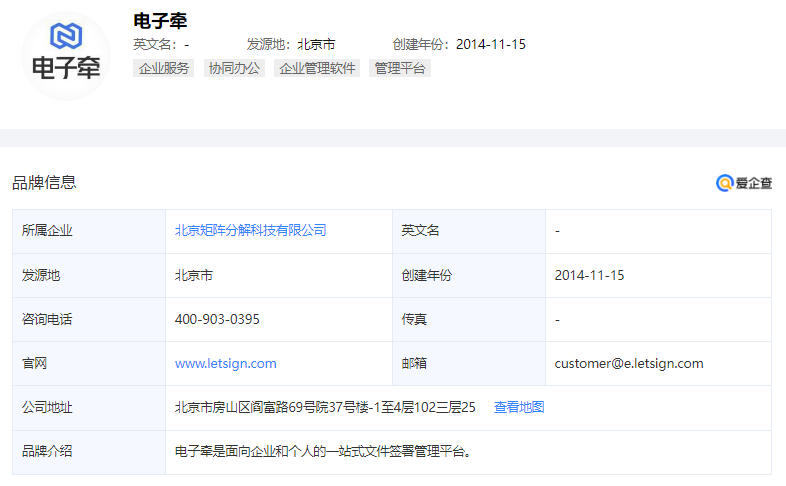The width and height of the screenshot is (786, 486).
Task: Click the header 发源地：北京市 text
Action: coord(291,44)
